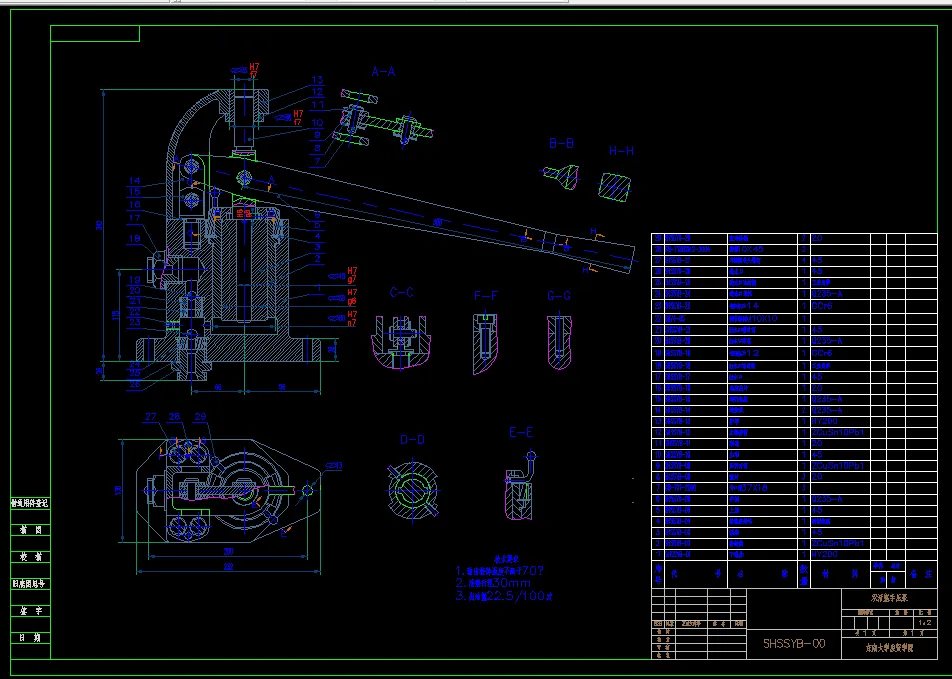Select part balloon number 27 in top view
Image resolution: width=952 pixels, height=679 pixels.
[x=151, y=417]
